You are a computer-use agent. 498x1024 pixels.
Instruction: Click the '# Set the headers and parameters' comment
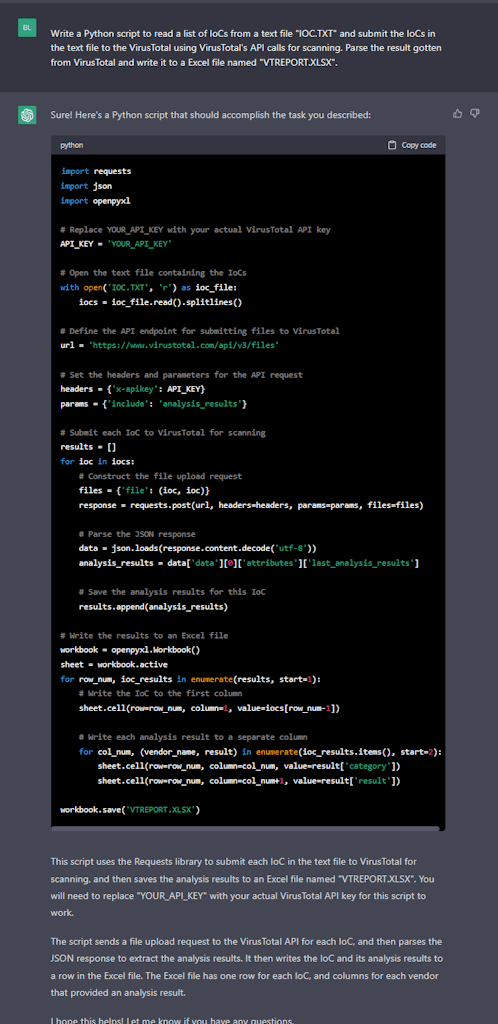[181, 375]
